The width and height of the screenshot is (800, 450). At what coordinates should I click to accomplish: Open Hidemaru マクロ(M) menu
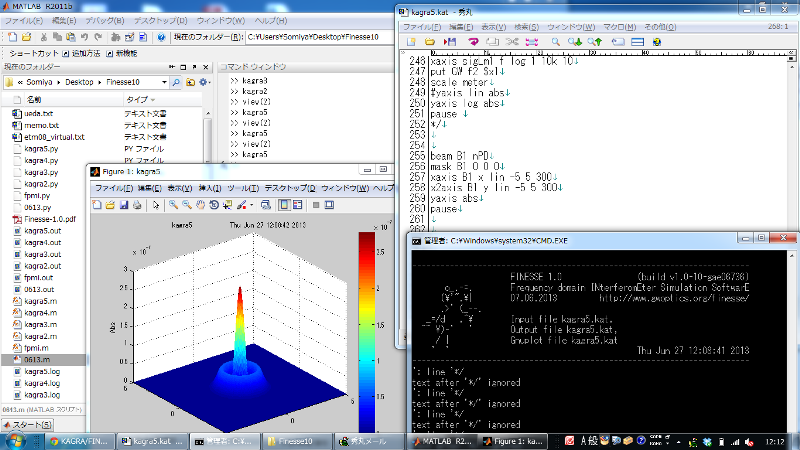point(619,27)
